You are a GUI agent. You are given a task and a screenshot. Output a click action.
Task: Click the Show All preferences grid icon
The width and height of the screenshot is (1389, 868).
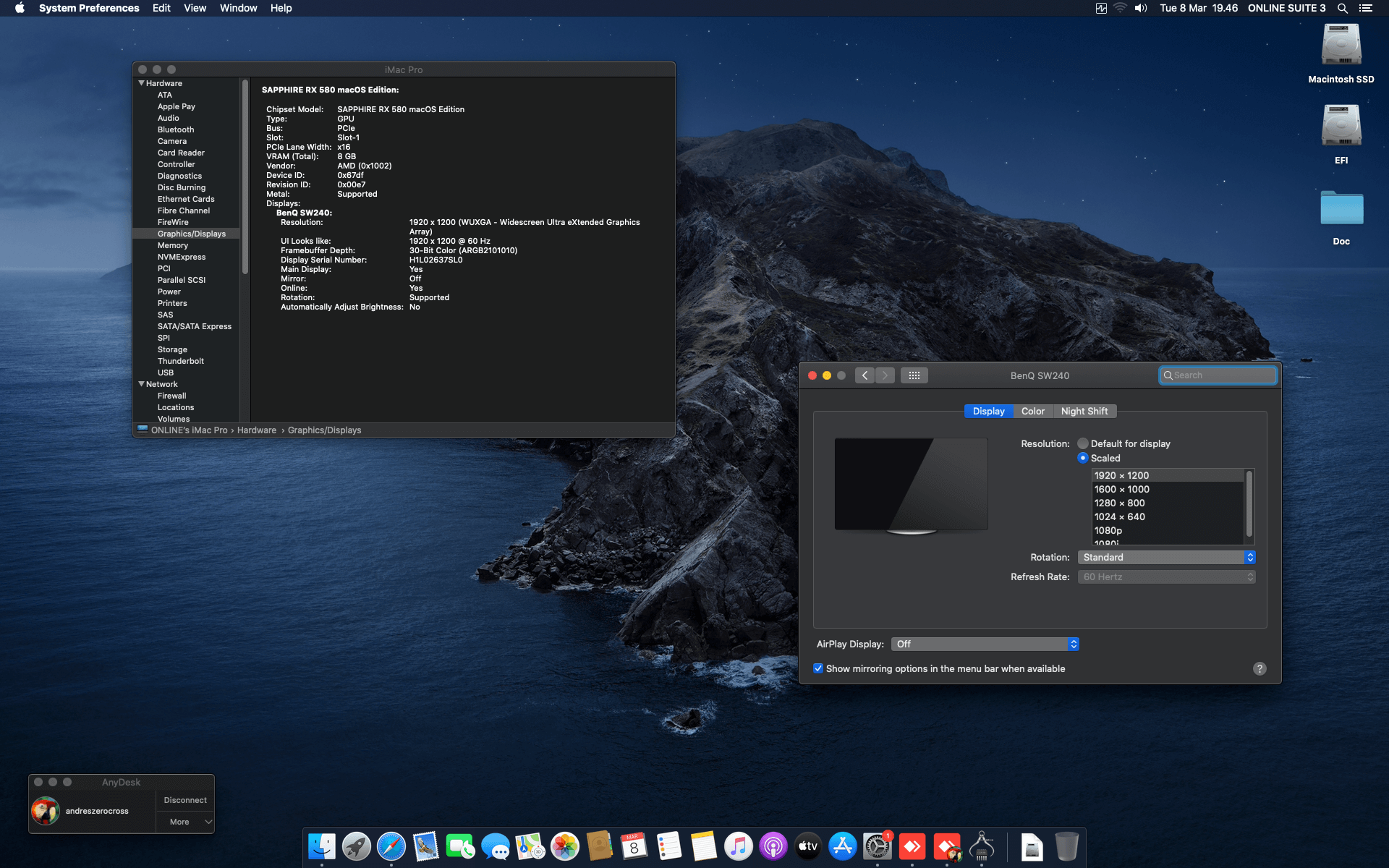914,375
